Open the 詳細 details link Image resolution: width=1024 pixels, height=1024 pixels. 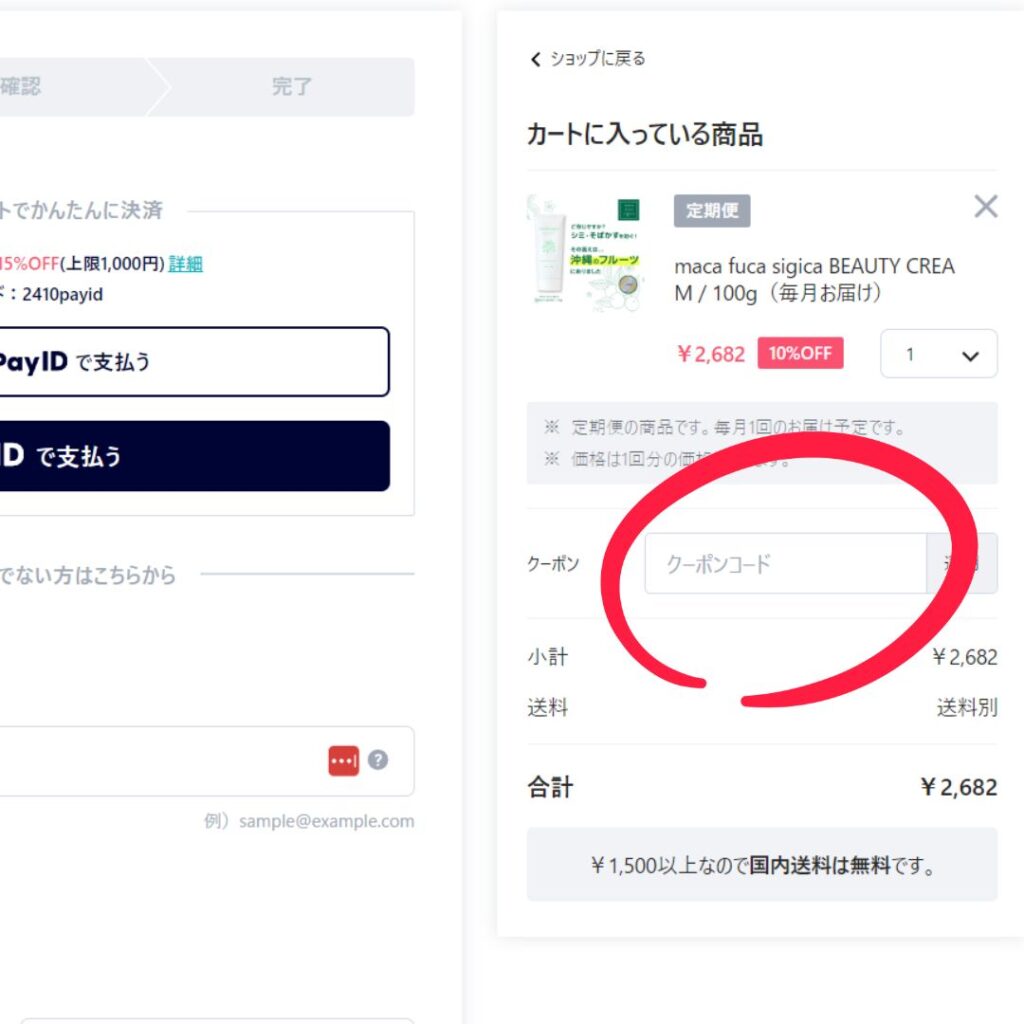click(x=185, y=264)
